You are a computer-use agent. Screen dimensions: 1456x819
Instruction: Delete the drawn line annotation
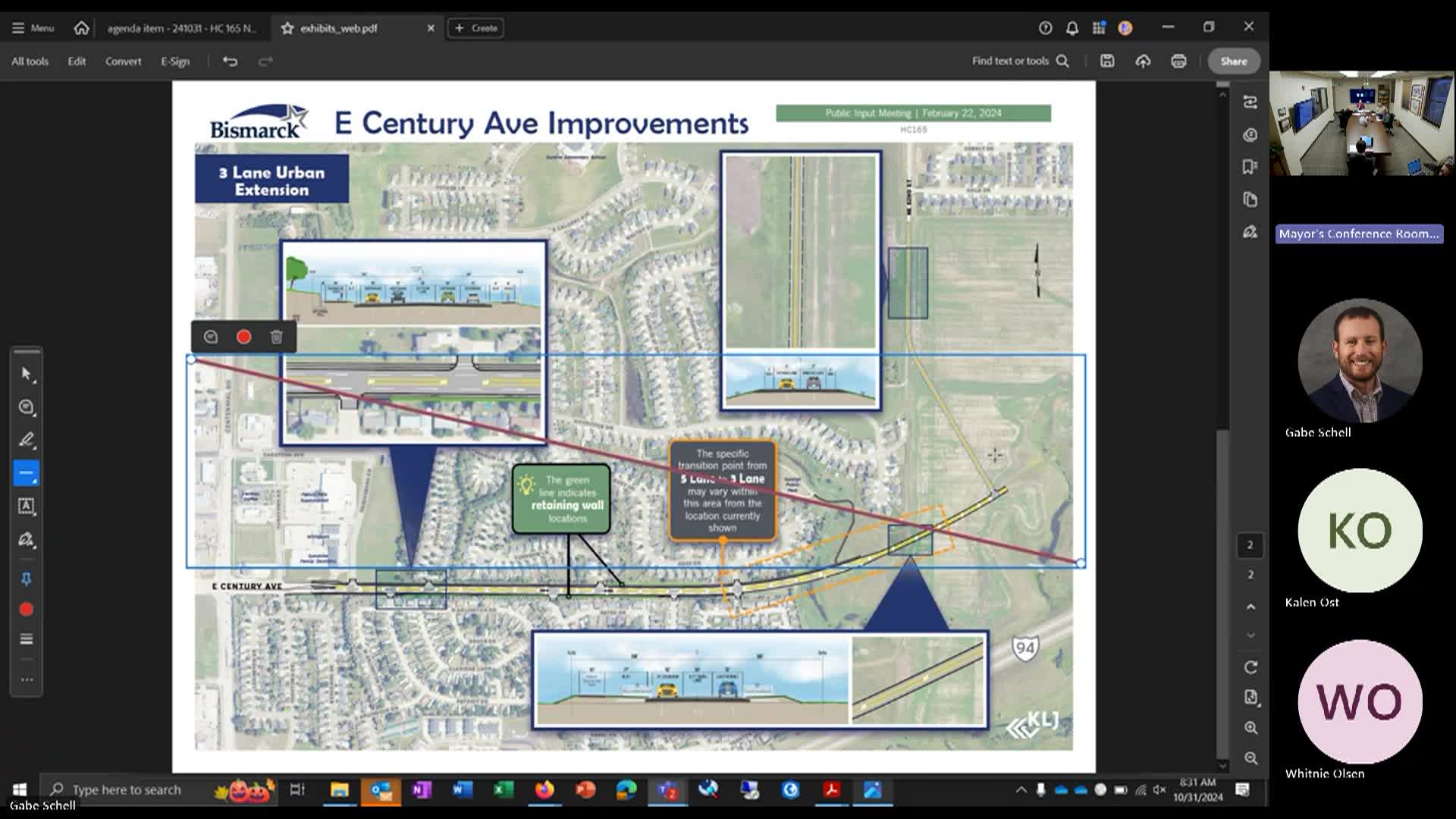[x=277, y=337]
